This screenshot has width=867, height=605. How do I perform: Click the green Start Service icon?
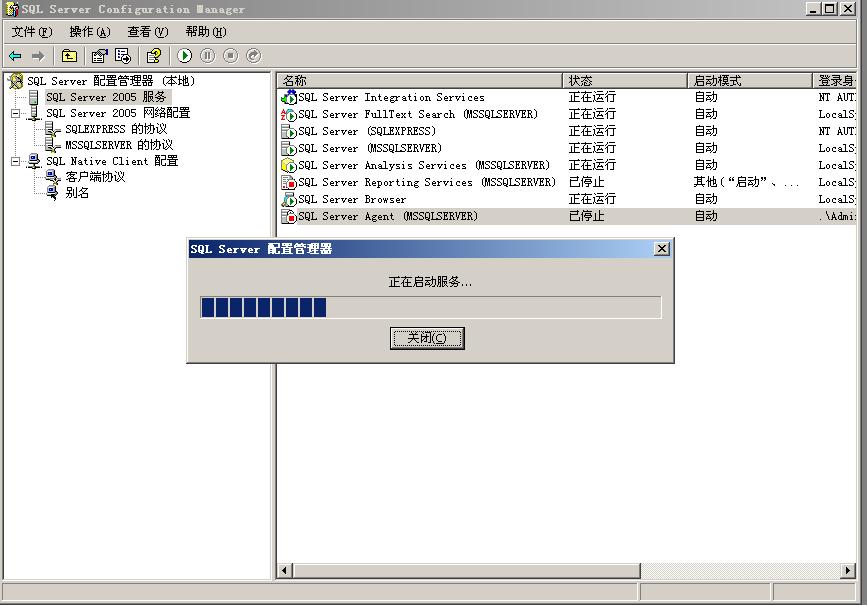pos(185,56)
